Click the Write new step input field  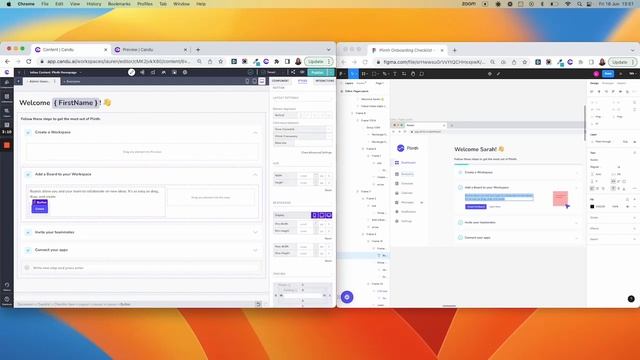pyautogui.click(x=142, y=268)
